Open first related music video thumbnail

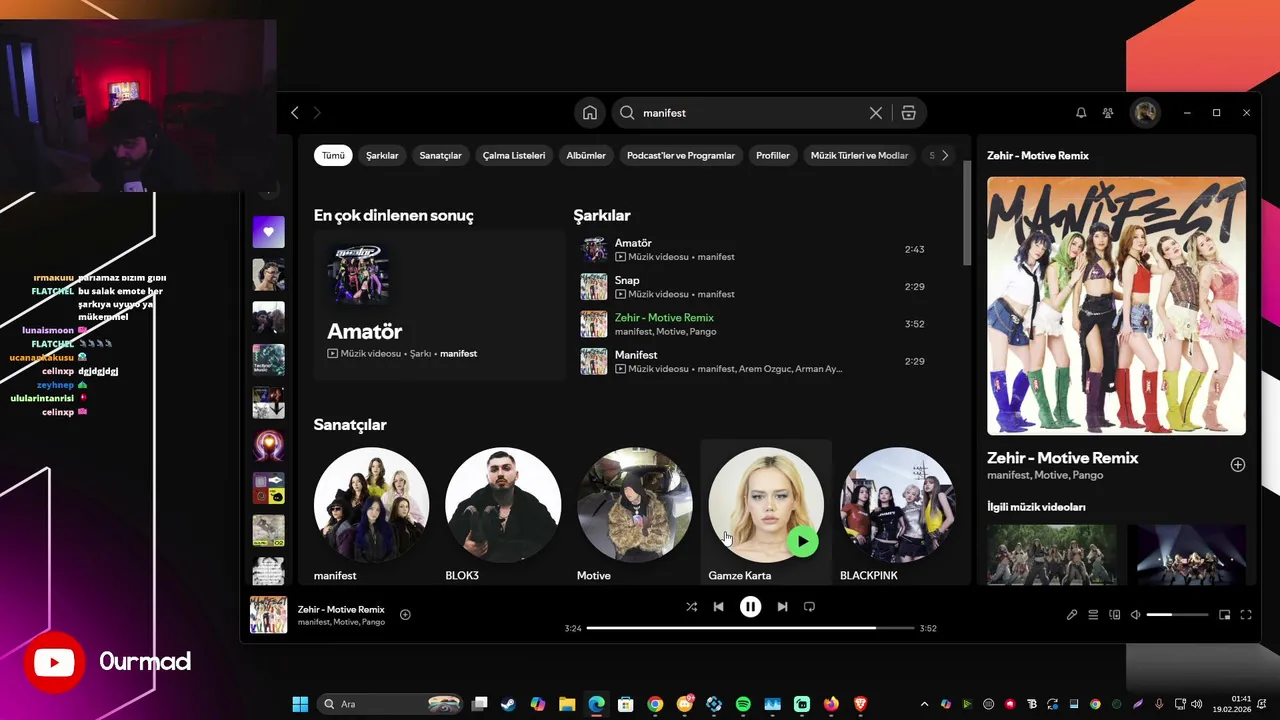(x=1052, y=555)
